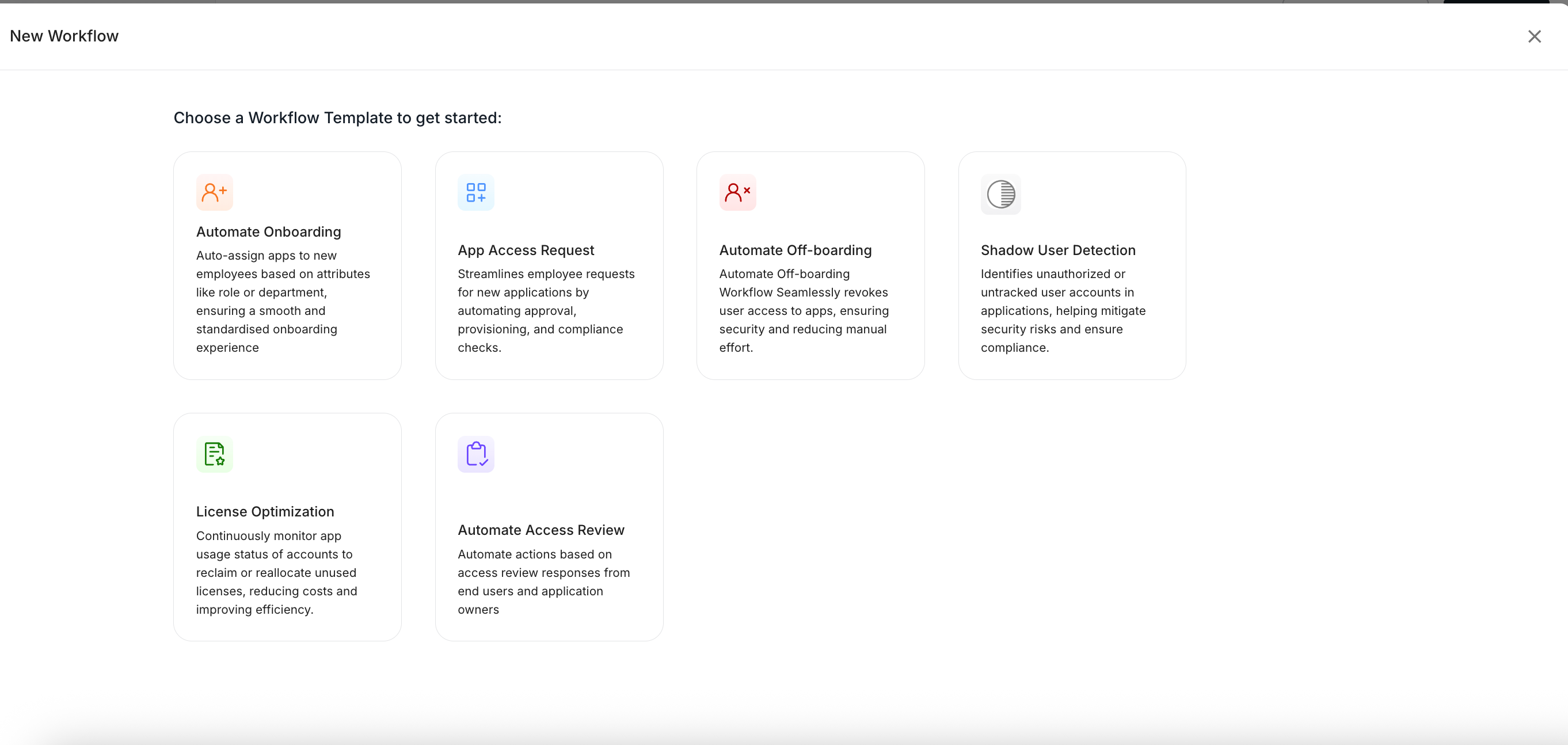
Task: Click the App Access Request description text
Action: tap(545, 310)
